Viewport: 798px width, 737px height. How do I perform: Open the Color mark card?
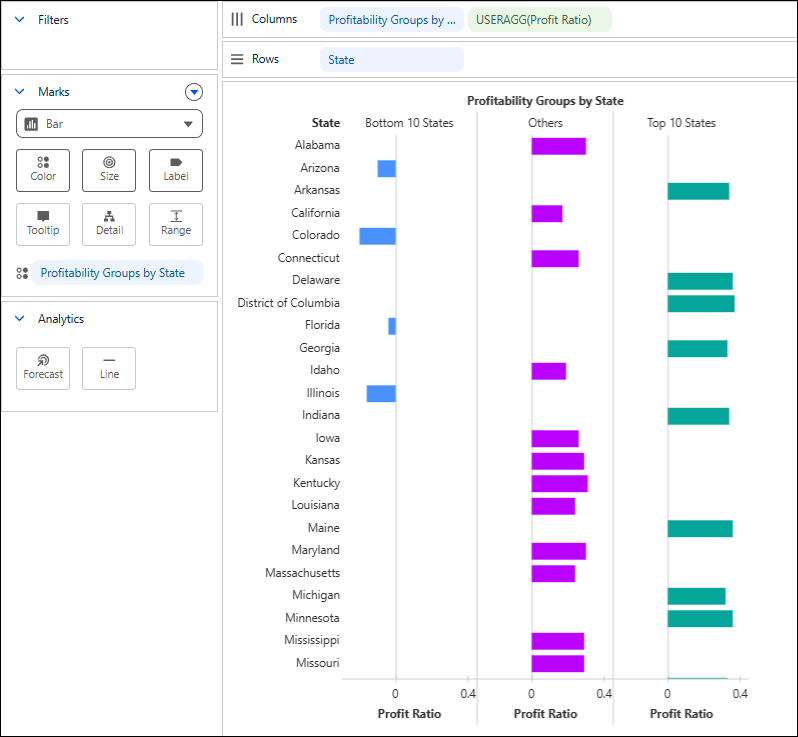[x=43, y=171]
